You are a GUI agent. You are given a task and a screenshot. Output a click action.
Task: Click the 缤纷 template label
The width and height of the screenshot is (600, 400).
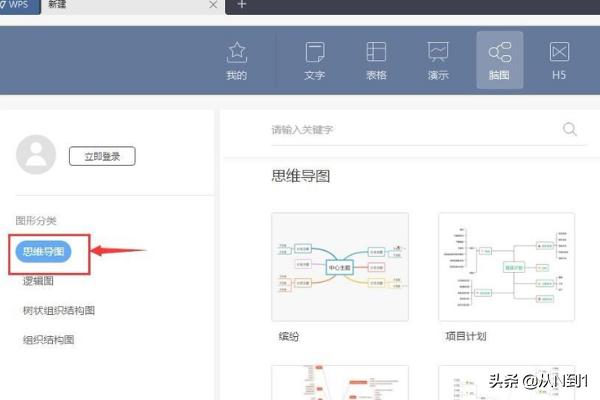(289, 336)
